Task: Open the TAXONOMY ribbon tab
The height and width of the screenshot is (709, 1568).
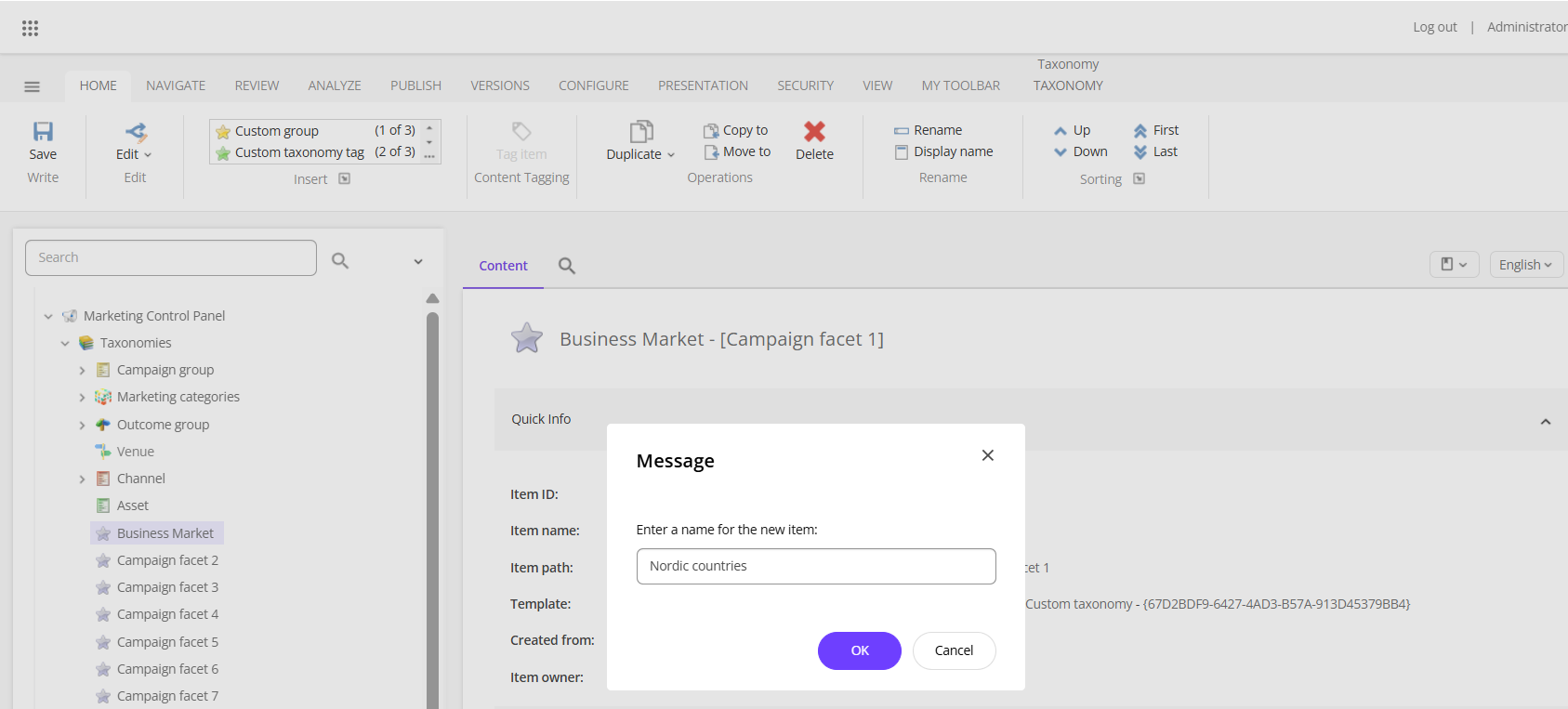Action: pyautogui.click(x=1068, y=85)
